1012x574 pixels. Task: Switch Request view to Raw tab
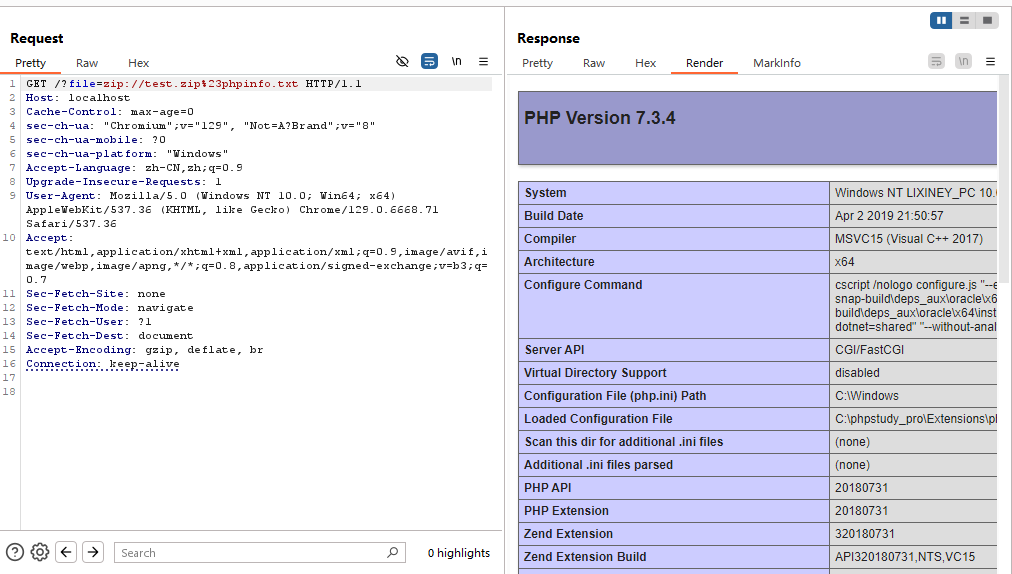tap(87, 63)
